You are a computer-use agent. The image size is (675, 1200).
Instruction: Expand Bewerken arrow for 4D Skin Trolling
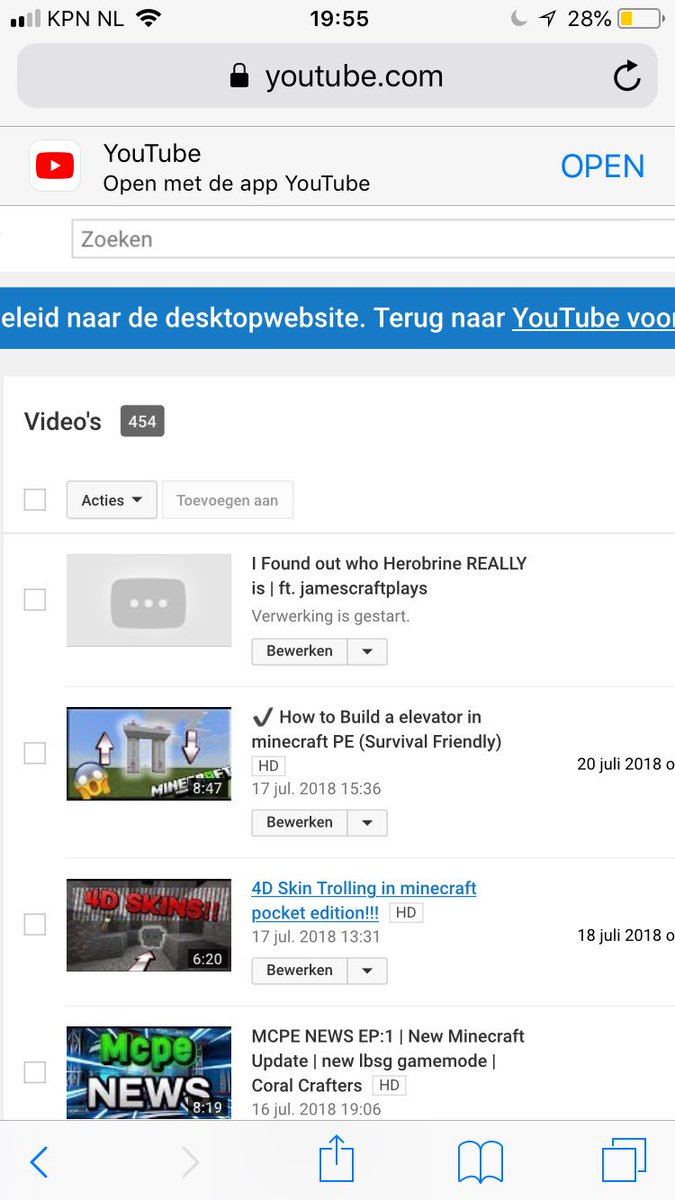(367, 970)
